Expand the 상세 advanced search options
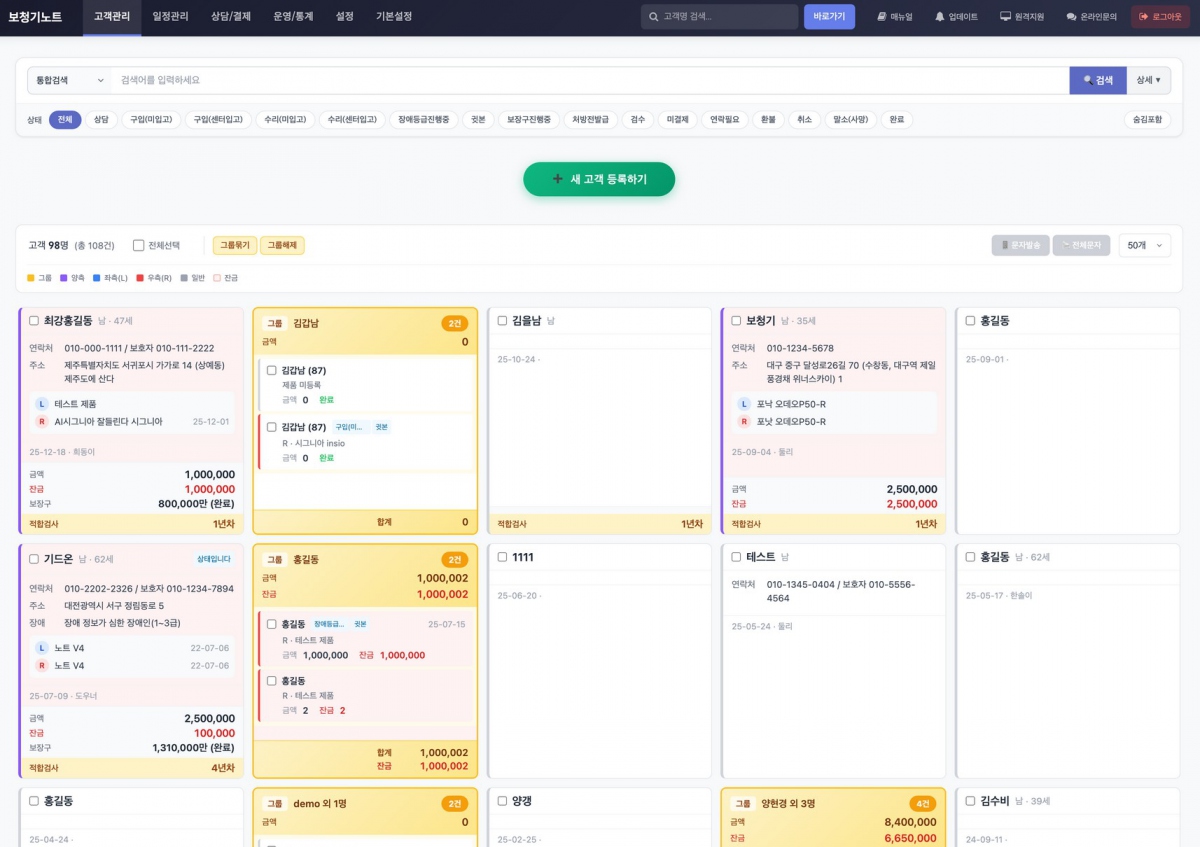1200x847 pixels. (1148, 80)
